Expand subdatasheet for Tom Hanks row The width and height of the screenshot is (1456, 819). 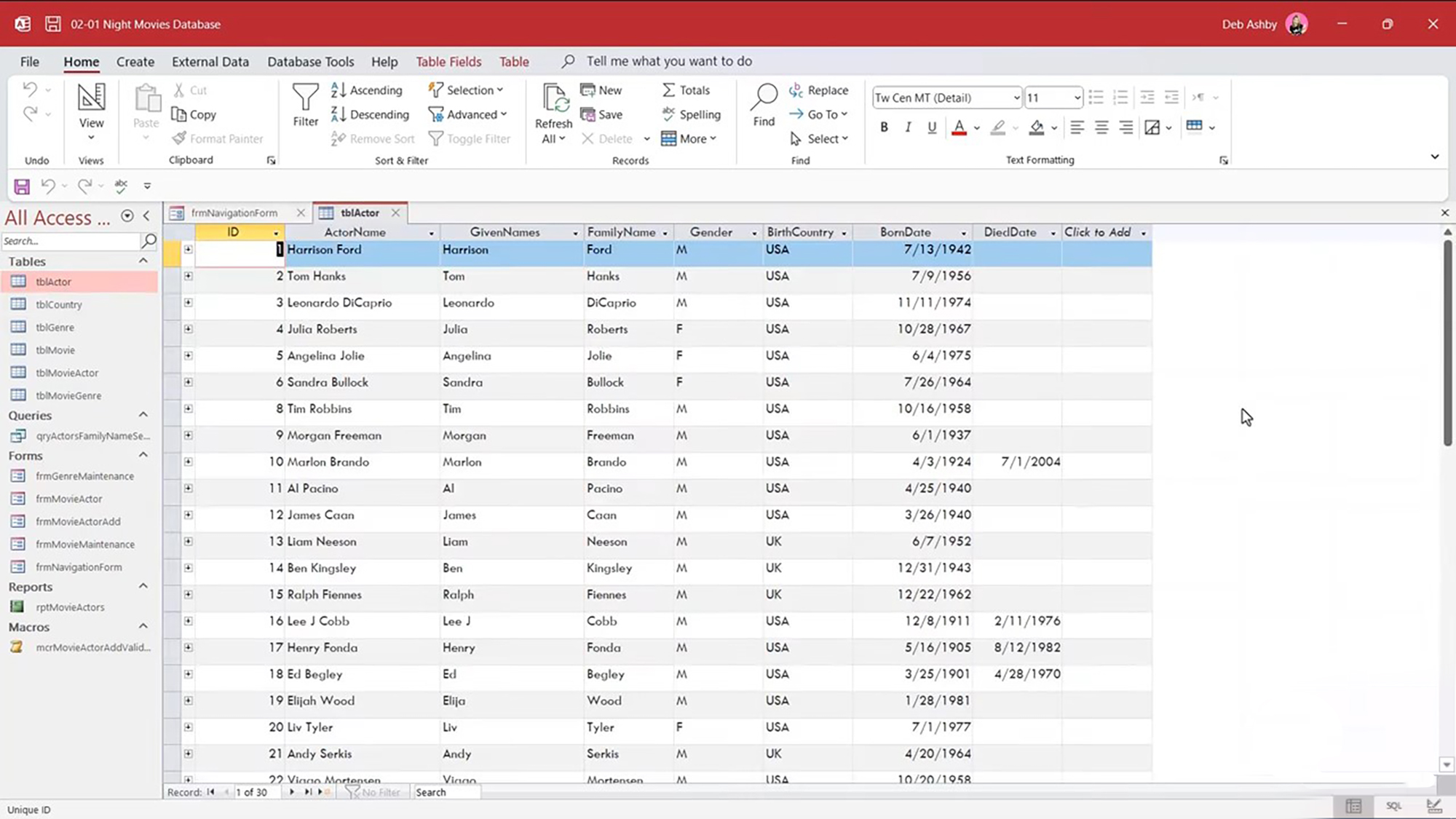(188, 276)
